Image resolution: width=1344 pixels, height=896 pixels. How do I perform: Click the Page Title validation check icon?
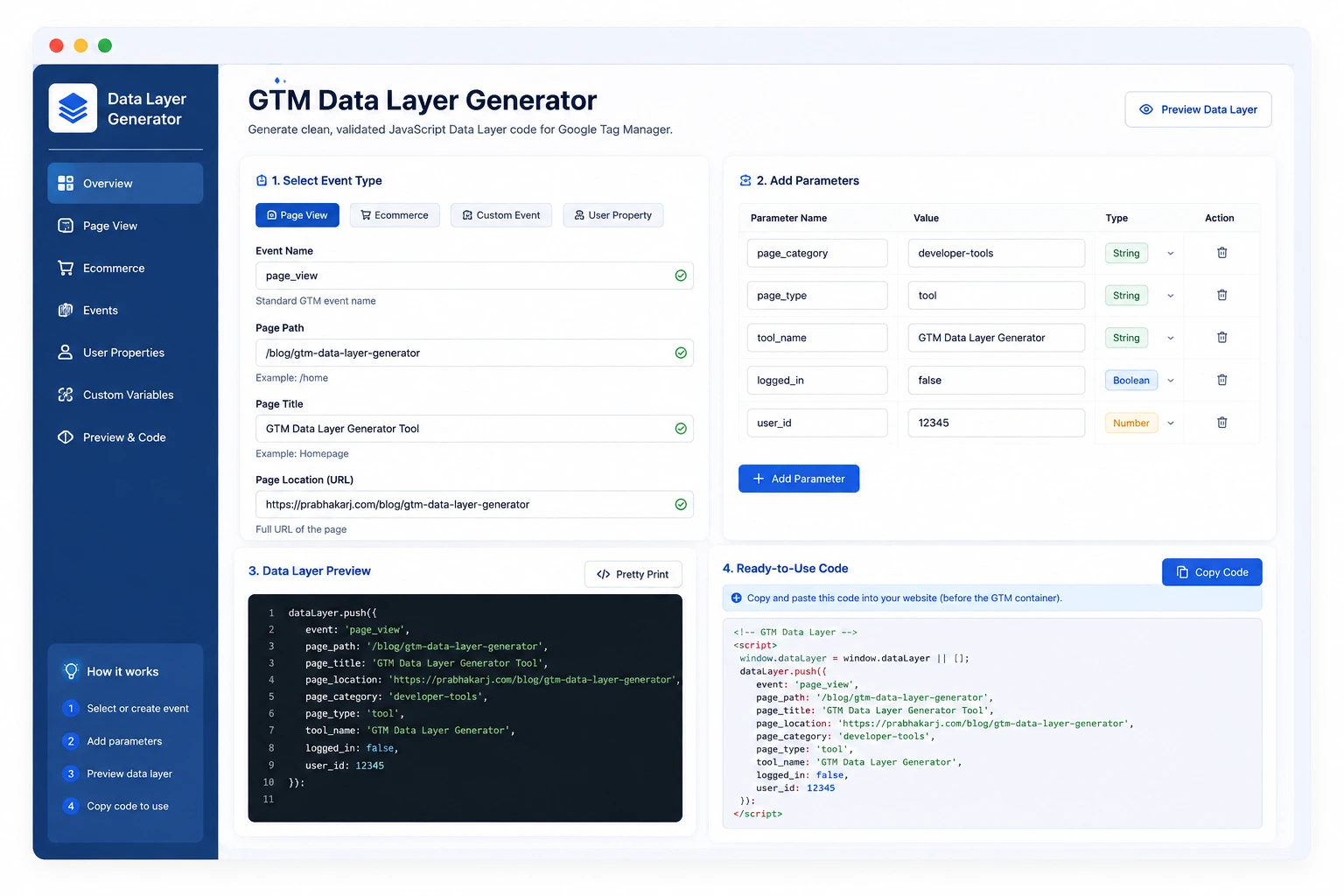681,429
